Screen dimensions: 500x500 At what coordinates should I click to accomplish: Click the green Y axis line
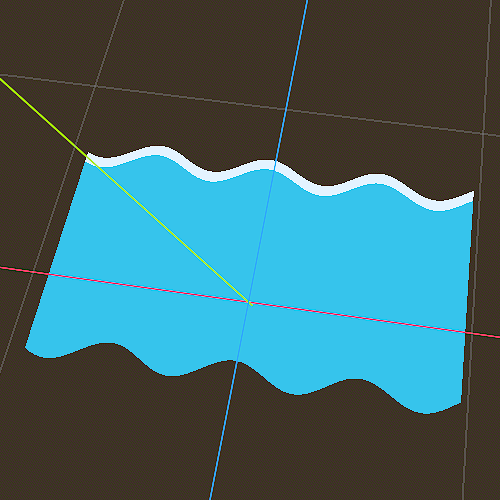125,190
